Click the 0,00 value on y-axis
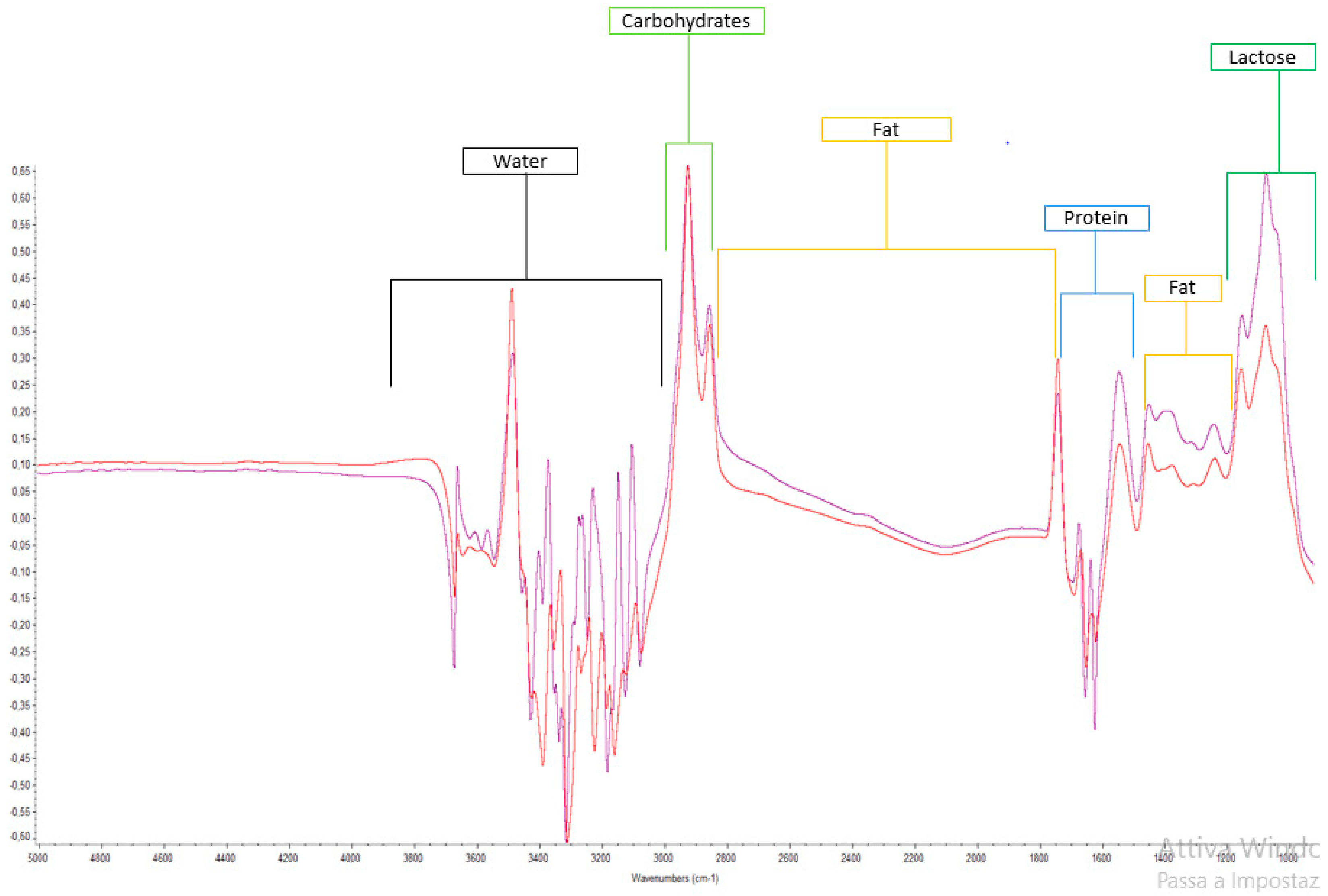 pos(21,518)
